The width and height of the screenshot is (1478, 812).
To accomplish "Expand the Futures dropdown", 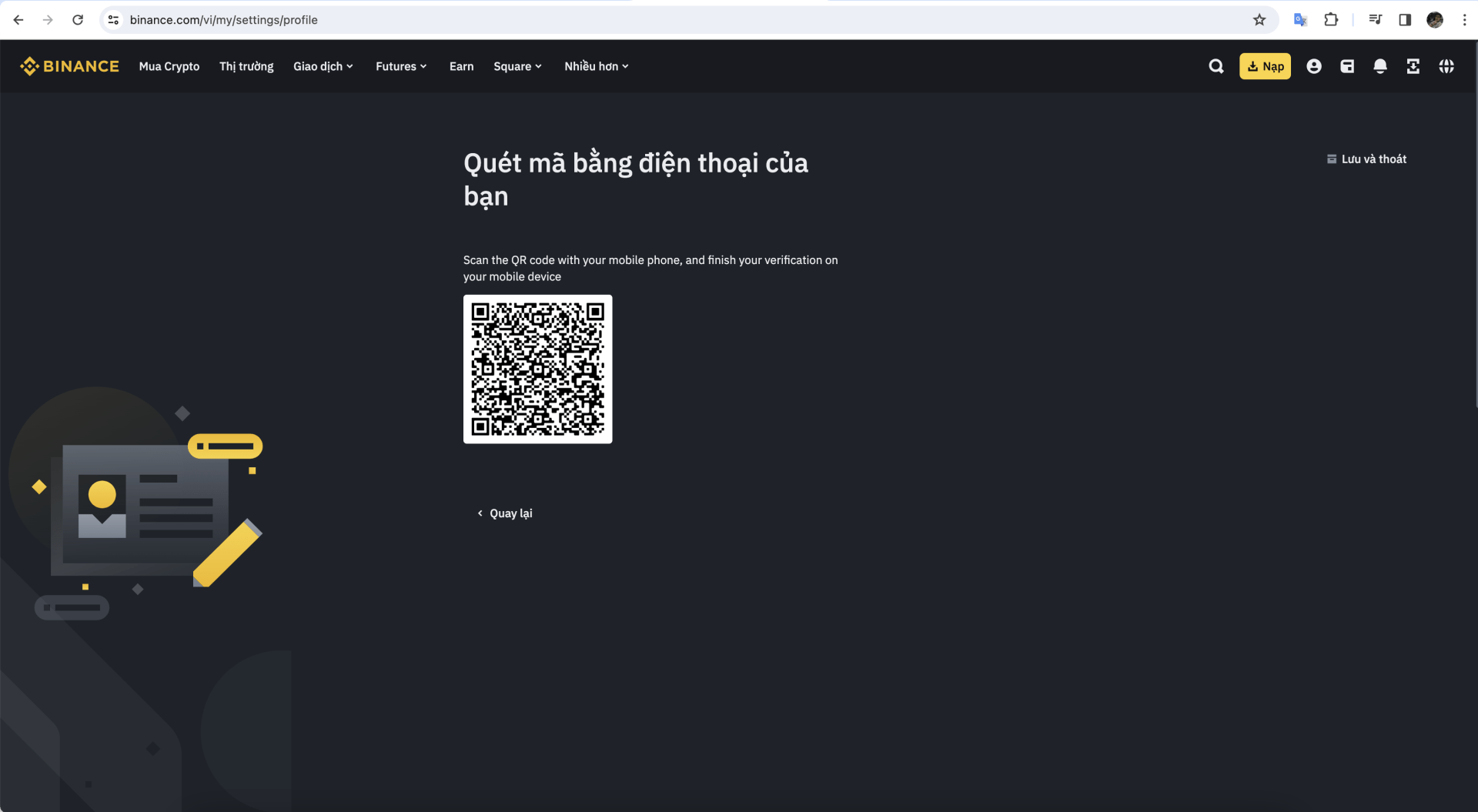I will click(401, 66).
